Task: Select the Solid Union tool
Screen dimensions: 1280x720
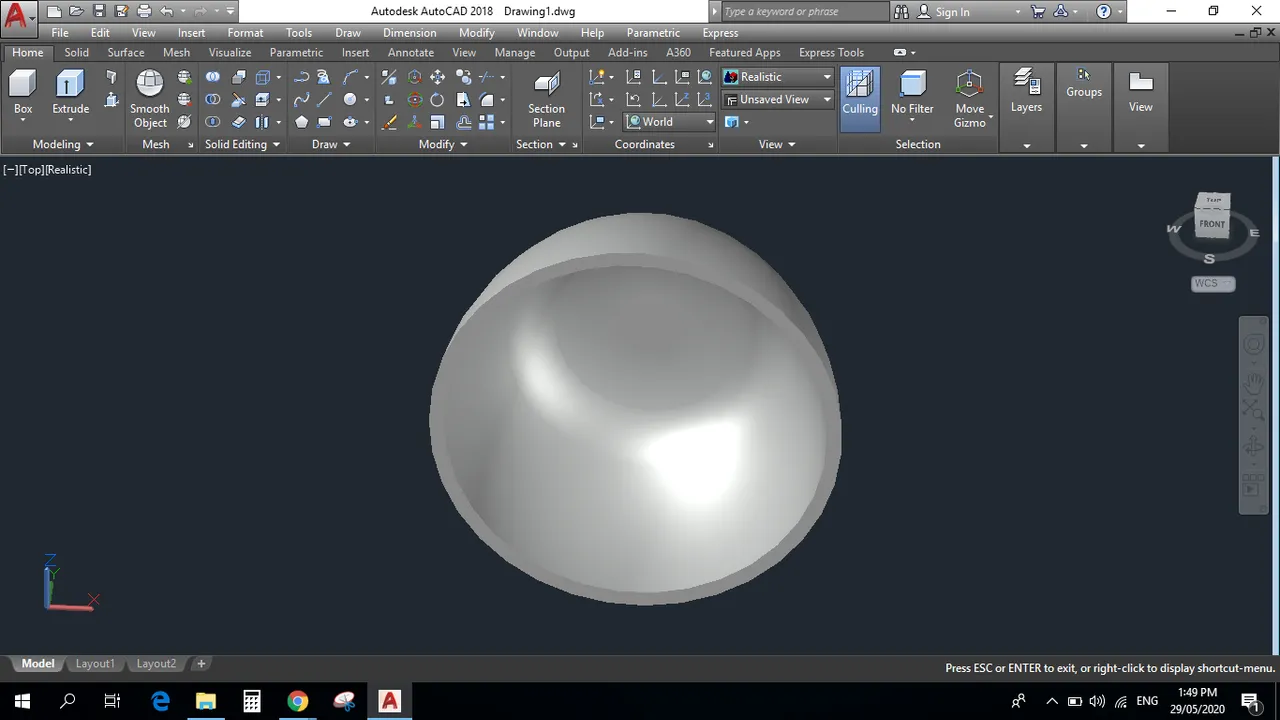Action: pyautogui.click(x=213, y=77)
